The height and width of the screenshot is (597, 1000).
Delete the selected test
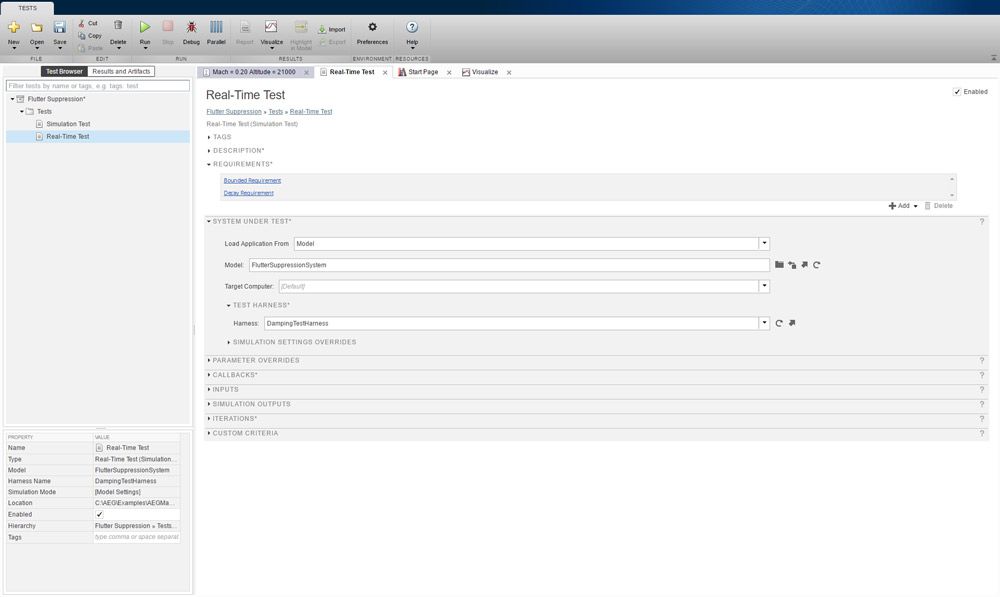pyautogui.click(x=119, y=29)
